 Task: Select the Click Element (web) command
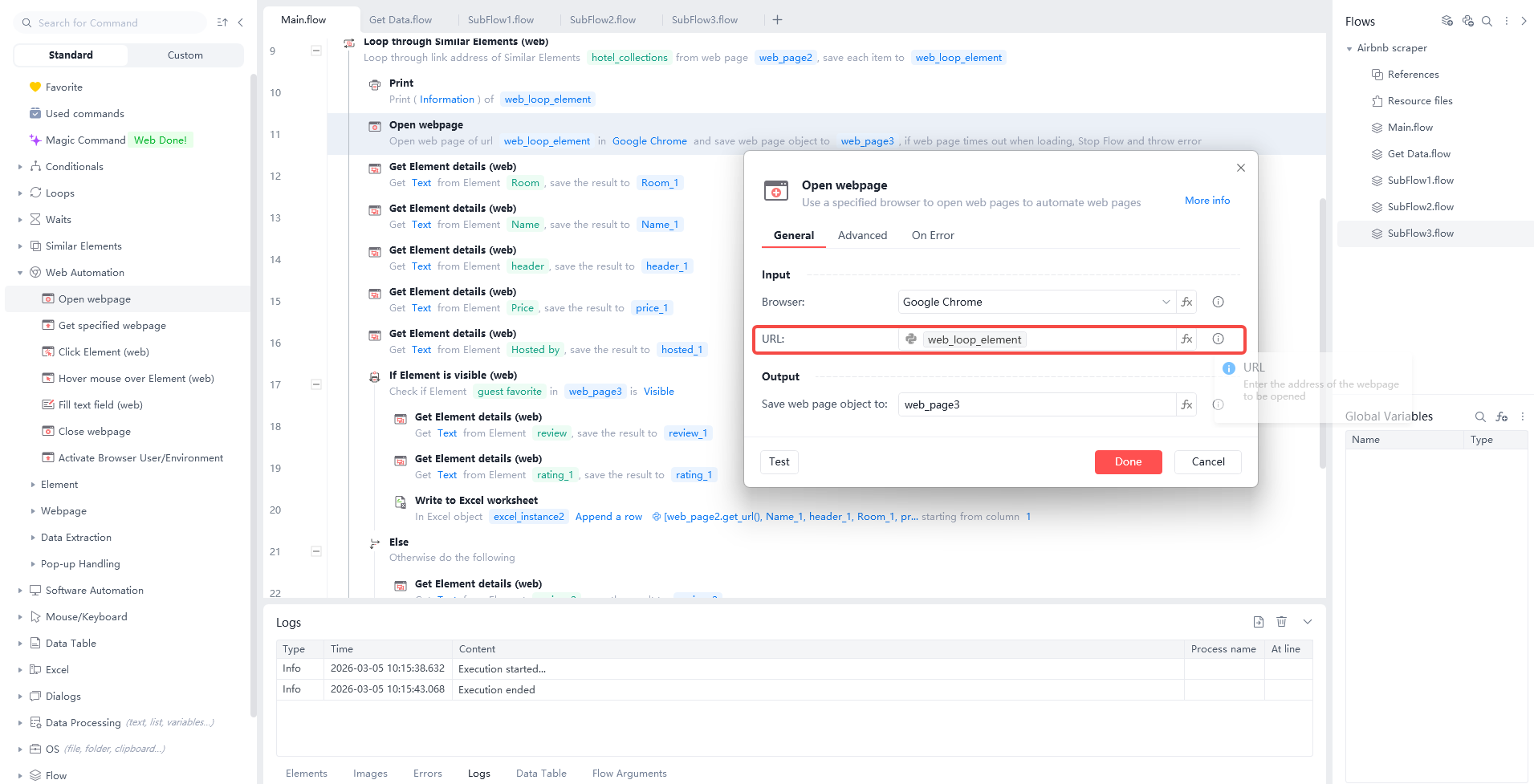point(103,351)
